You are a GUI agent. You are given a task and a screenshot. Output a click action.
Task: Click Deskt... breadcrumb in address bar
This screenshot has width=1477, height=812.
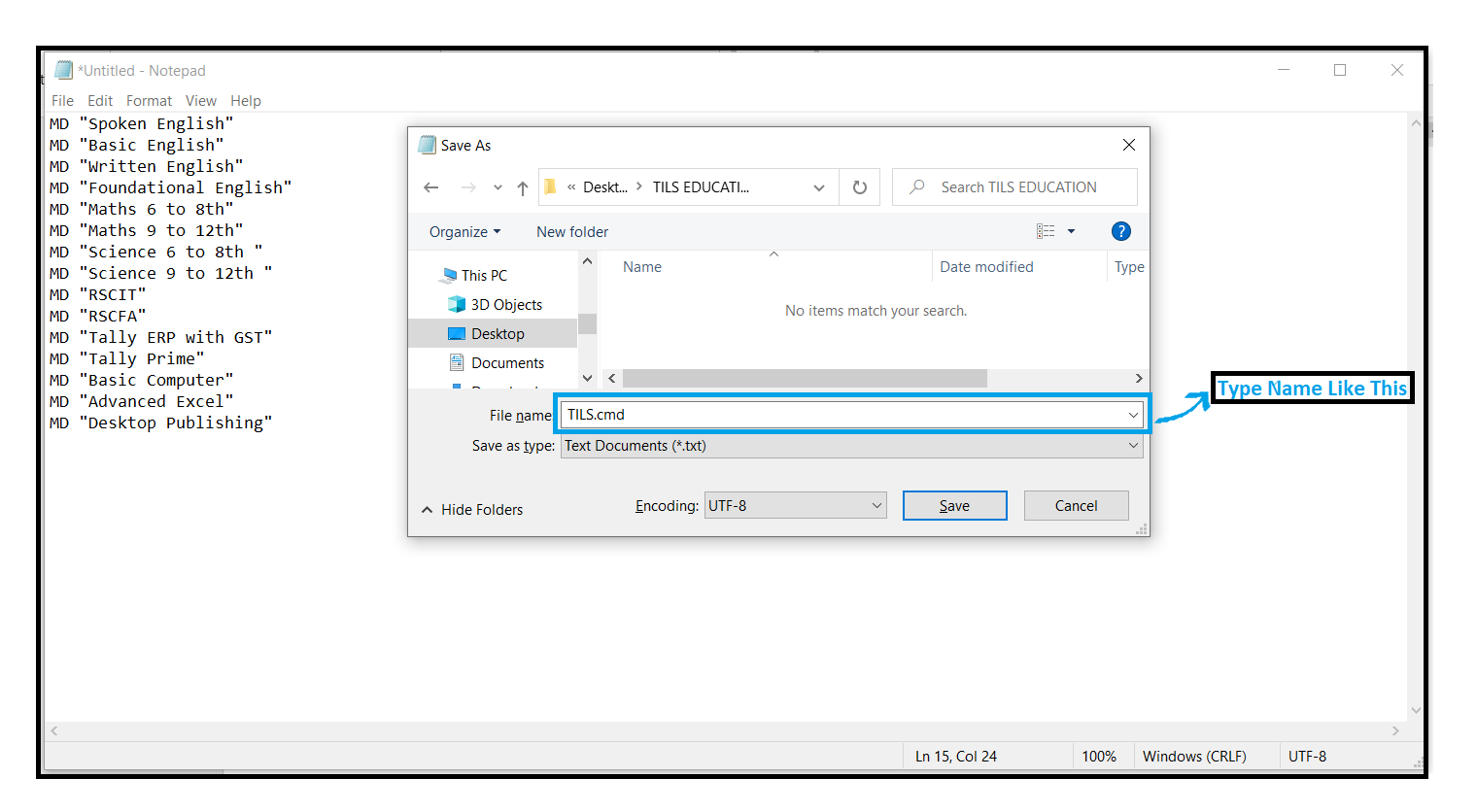pyautogui.click(x=605, y=187)
